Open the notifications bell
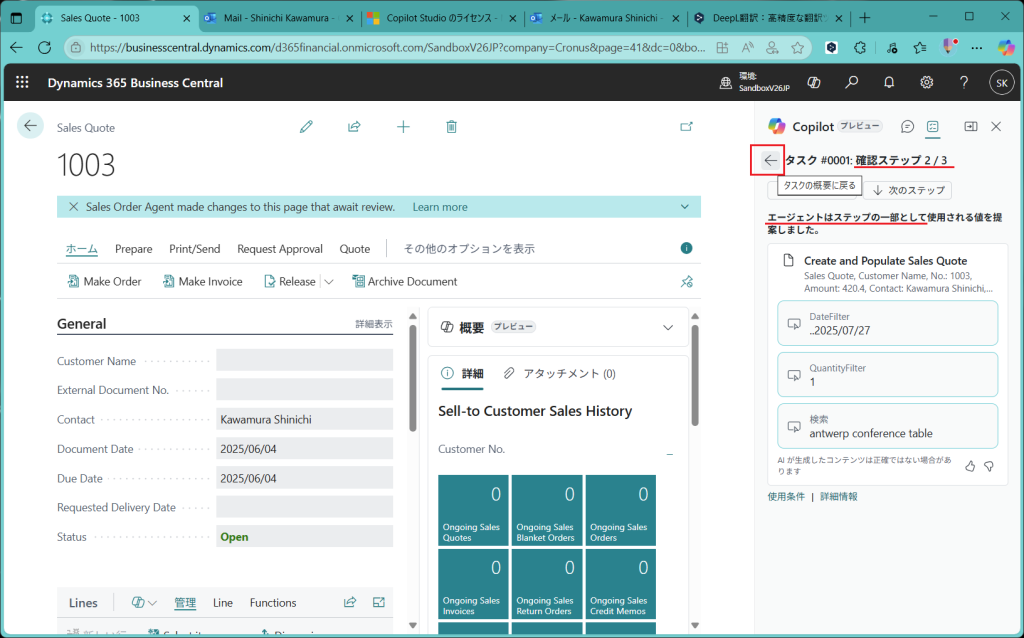This screenshot has width=1024, height=638. point(889,82)
